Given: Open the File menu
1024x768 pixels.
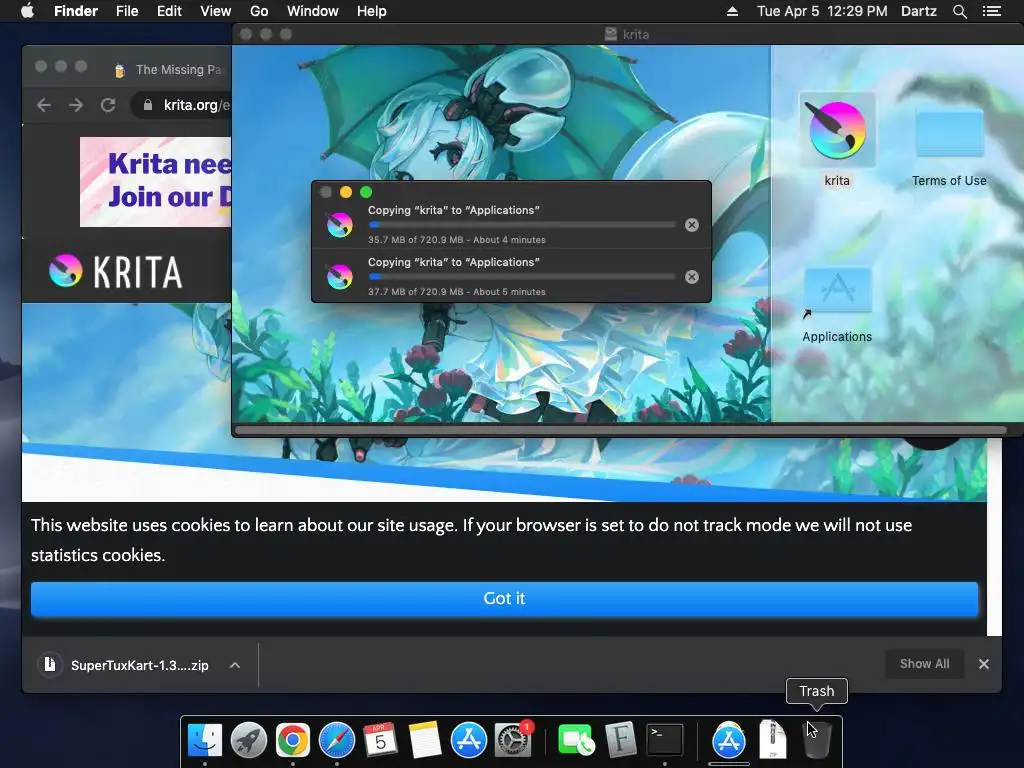Looking at the screenshot, I should tap(127, 11).
